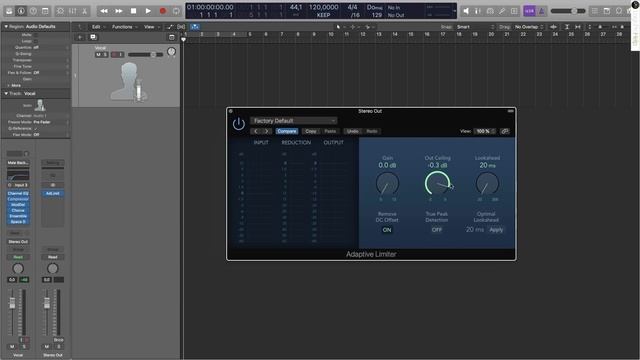The width and height of the screenshot is (640, 360).
Task: Toggle the metronome click
Action: pyautogui.click(x=542, y=11)
